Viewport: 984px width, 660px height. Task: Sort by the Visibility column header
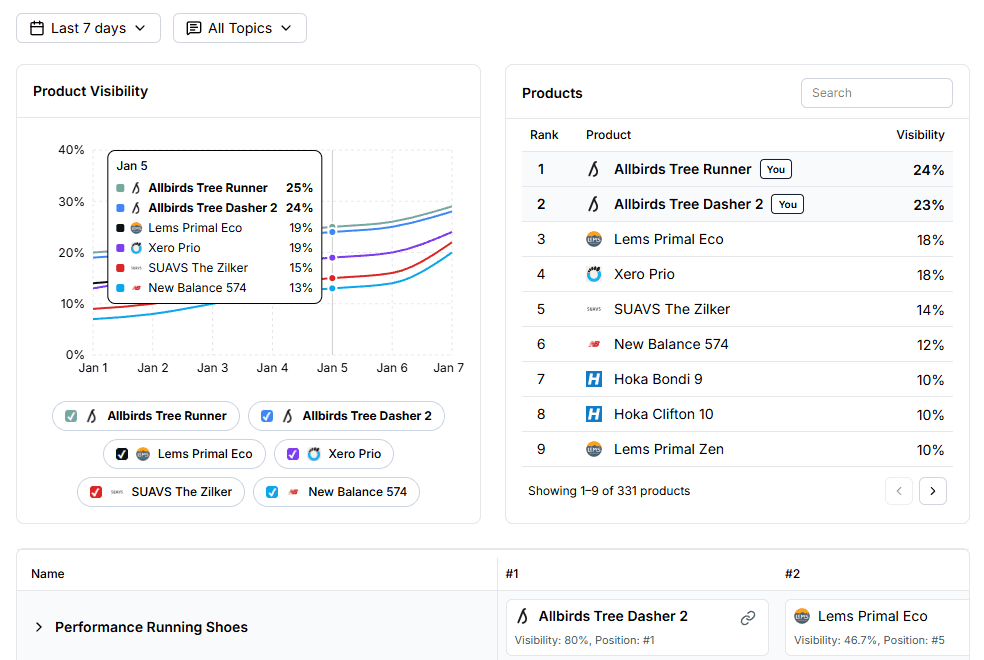pos(919,135)
